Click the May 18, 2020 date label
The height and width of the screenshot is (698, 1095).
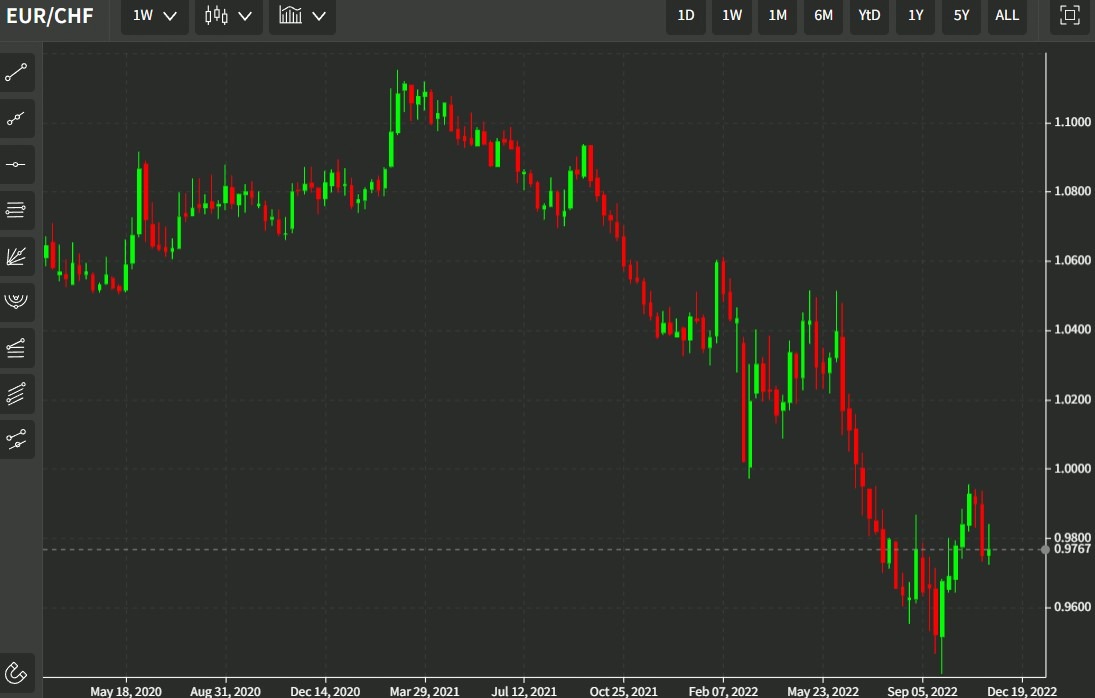click(x=126, y=691)
